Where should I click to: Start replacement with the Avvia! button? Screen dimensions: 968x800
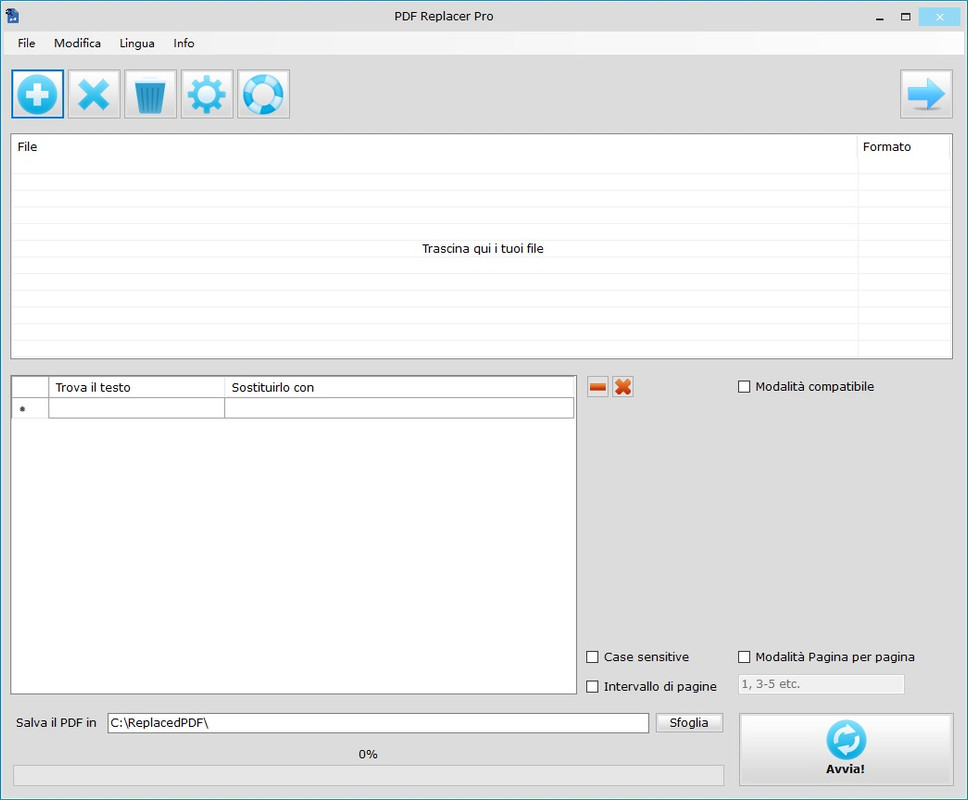click(846, 750)
